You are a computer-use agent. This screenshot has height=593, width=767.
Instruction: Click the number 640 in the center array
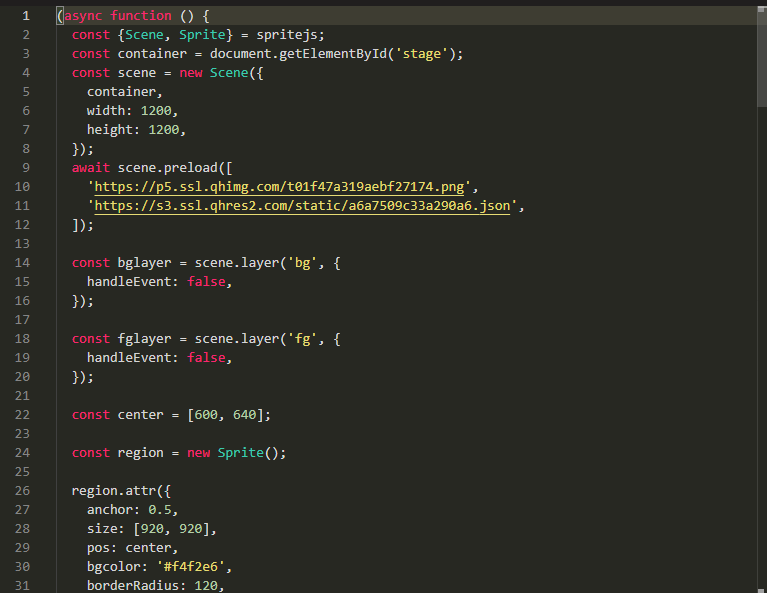click(x=245, y=415)
